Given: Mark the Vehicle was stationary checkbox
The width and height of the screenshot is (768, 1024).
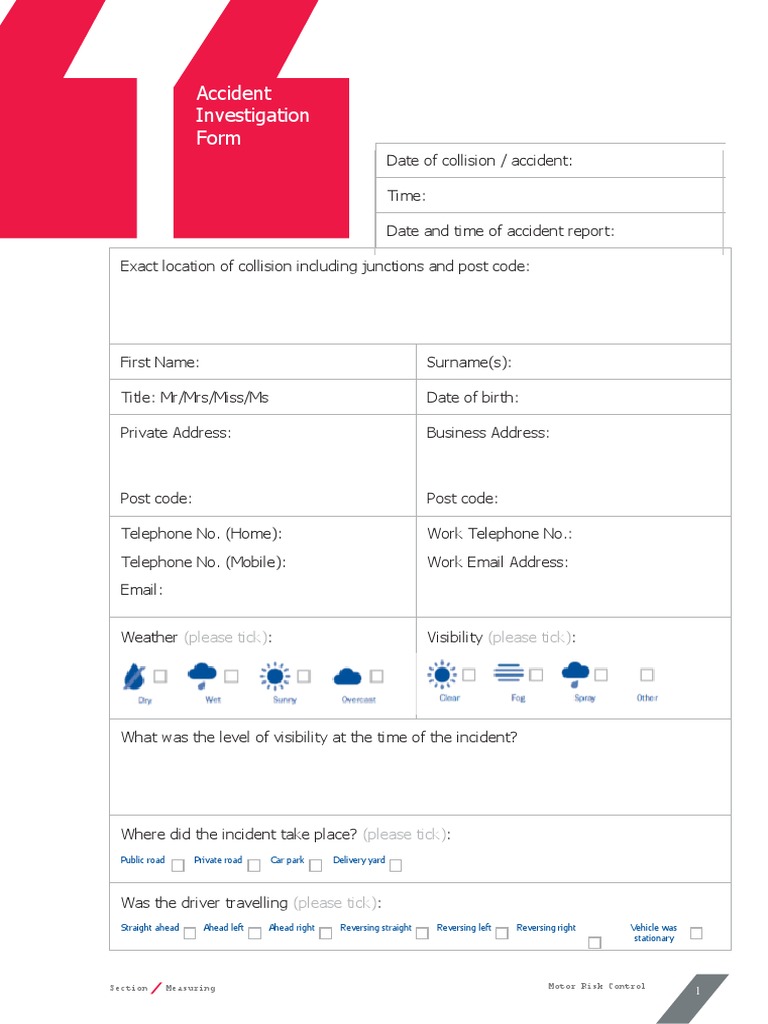Looking at the screenshot, I should click(696, 933).
